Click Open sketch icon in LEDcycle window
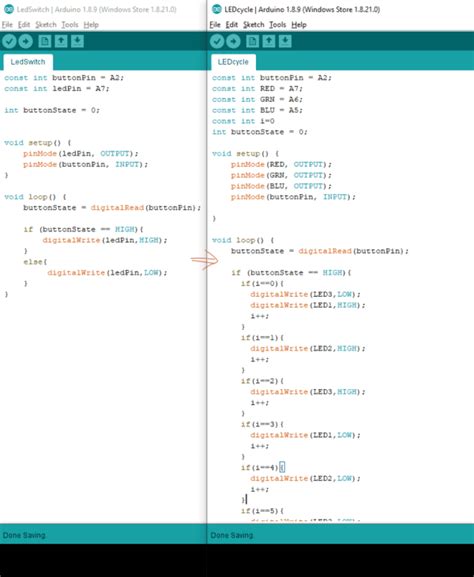This screenshot has width=474, height=577. coord(268,41)
